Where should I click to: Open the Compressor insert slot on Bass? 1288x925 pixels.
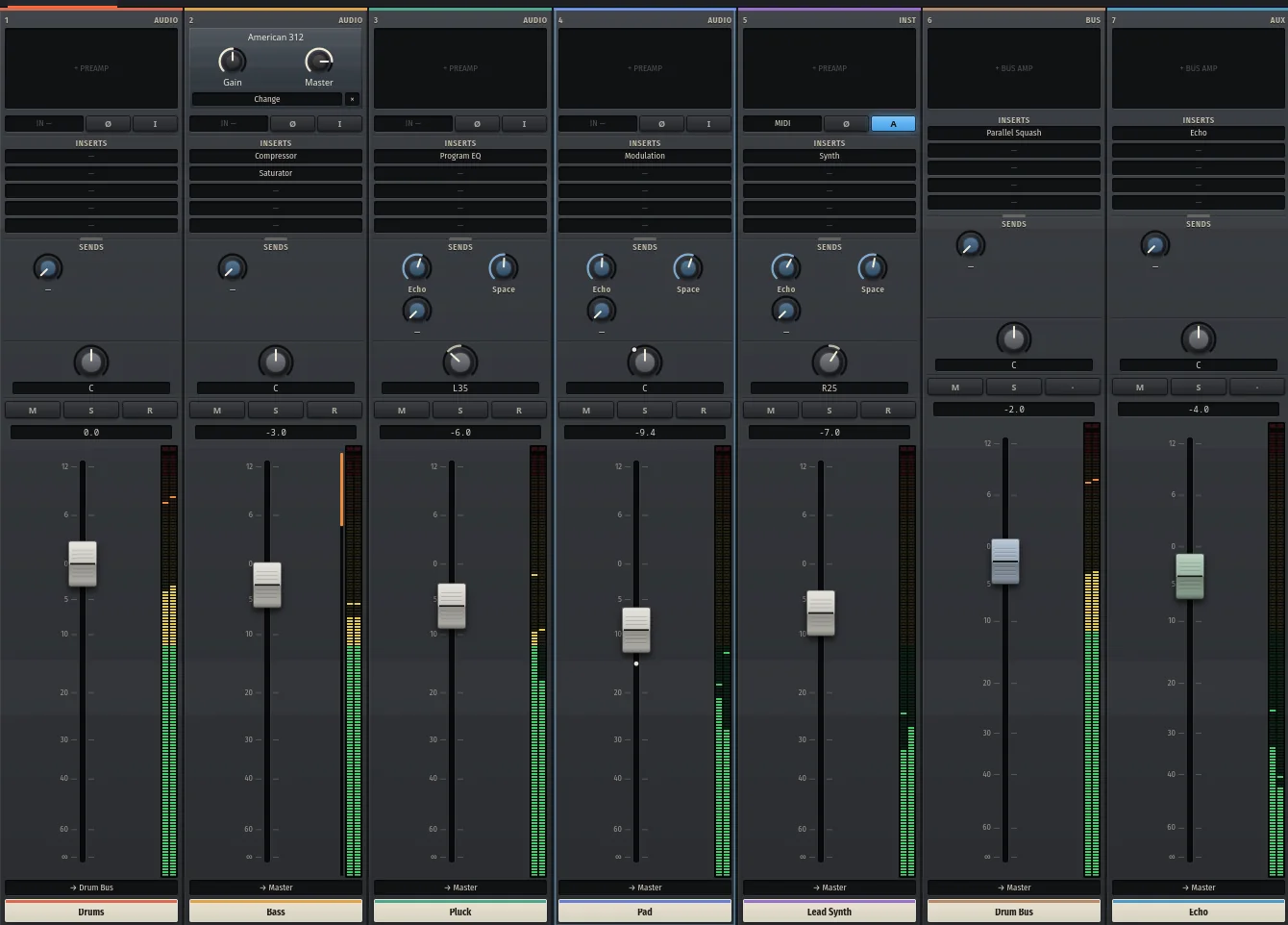276,156
